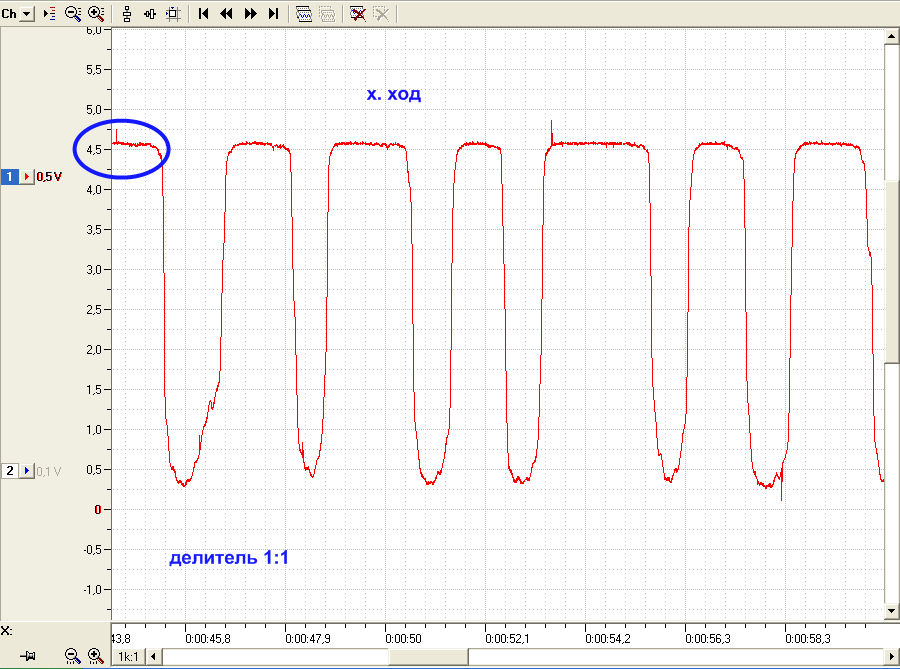Click the 0:00:58,3 time axis label
Image resolution: width=900 pixels, height=669 pixels.
pyautogui.click(x=808, y=639)
